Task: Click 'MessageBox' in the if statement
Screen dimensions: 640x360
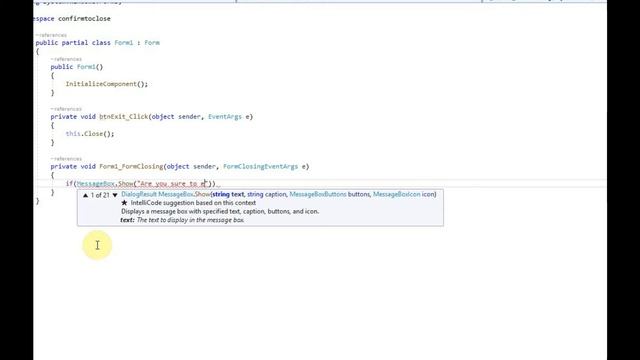Action: click(96, 184)
